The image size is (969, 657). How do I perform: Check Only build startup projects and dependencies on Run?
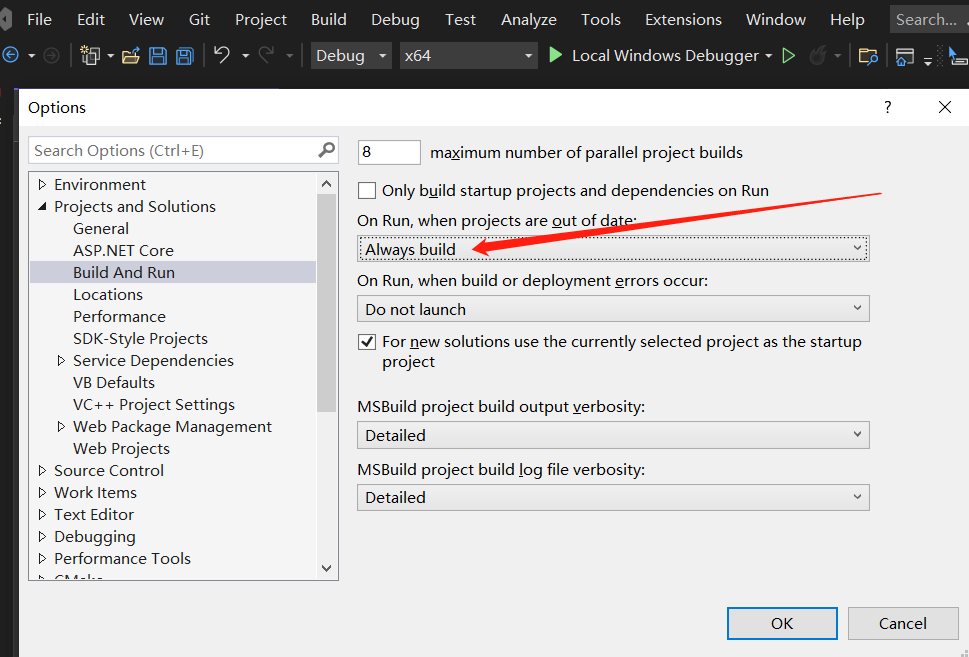(x=367, y=190)
